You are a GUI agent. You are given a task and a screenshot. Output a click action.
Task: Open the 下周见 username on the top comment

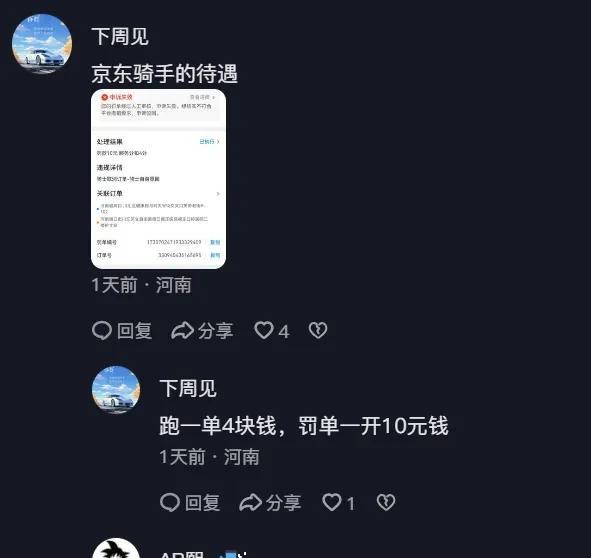coord(120,37)
